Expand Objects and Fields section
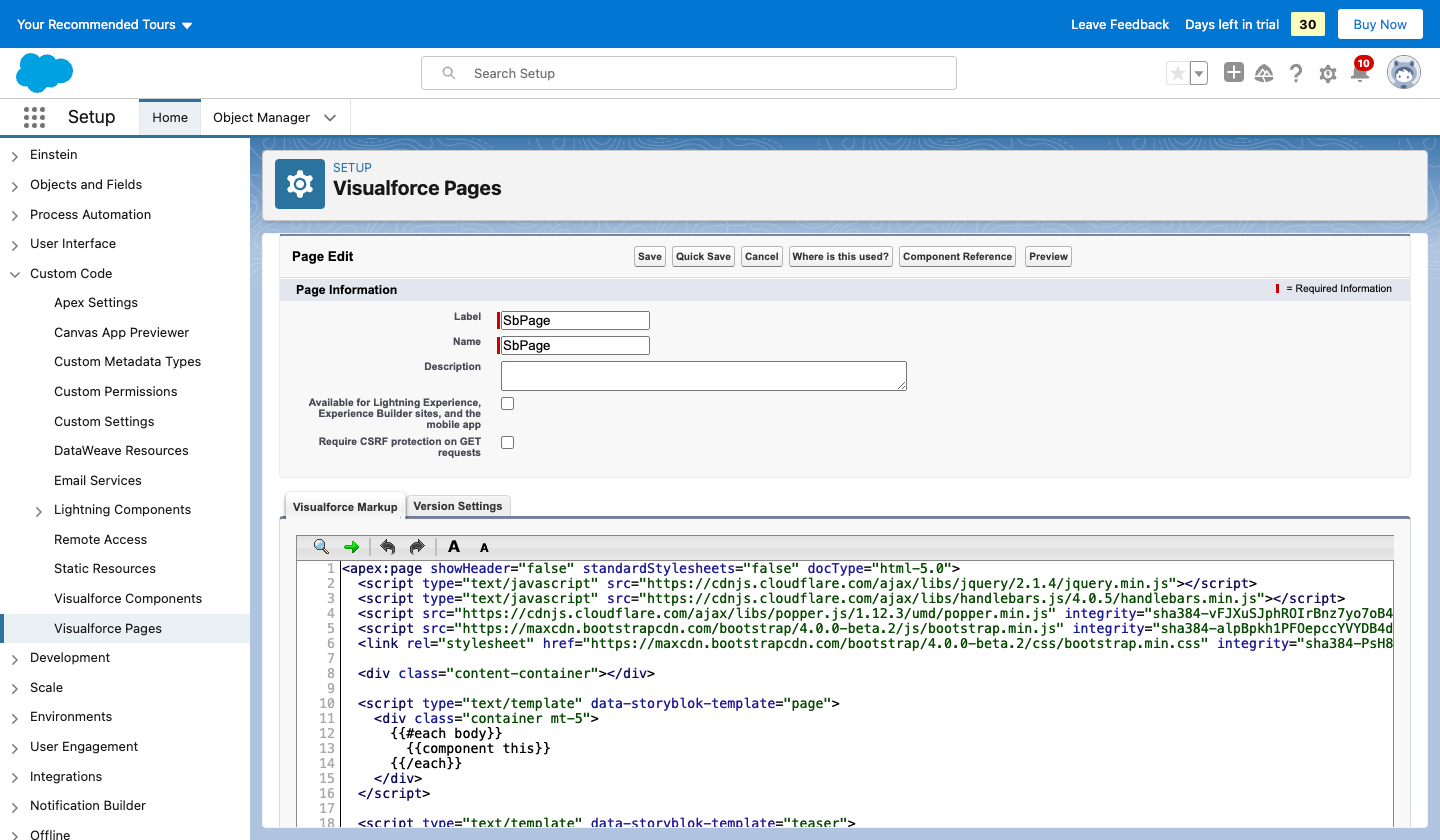Viewport: 1440px width, 840px height. tap(14, 186)
